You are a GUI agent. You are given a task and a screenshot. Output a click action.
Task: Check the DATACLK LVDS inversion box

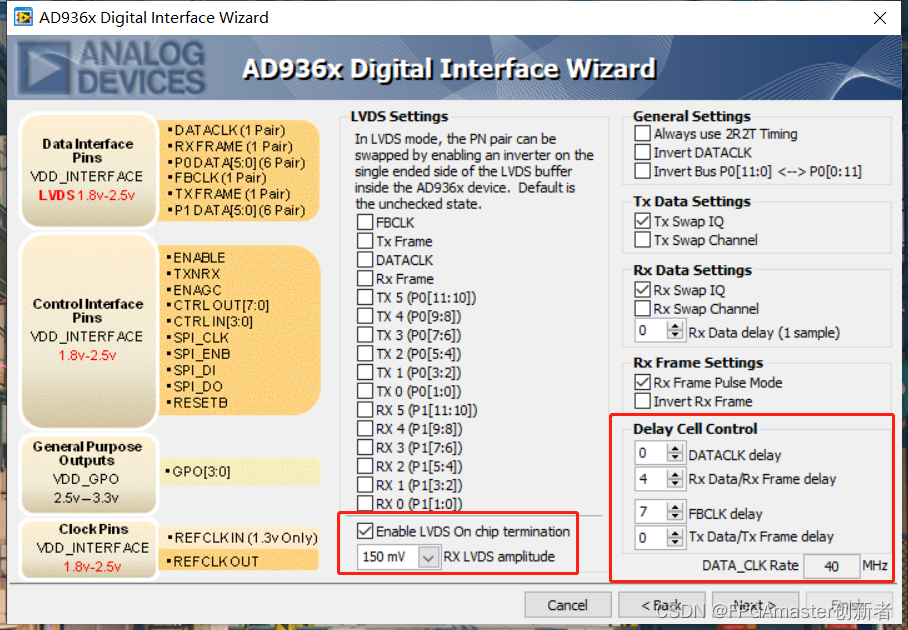365,260
